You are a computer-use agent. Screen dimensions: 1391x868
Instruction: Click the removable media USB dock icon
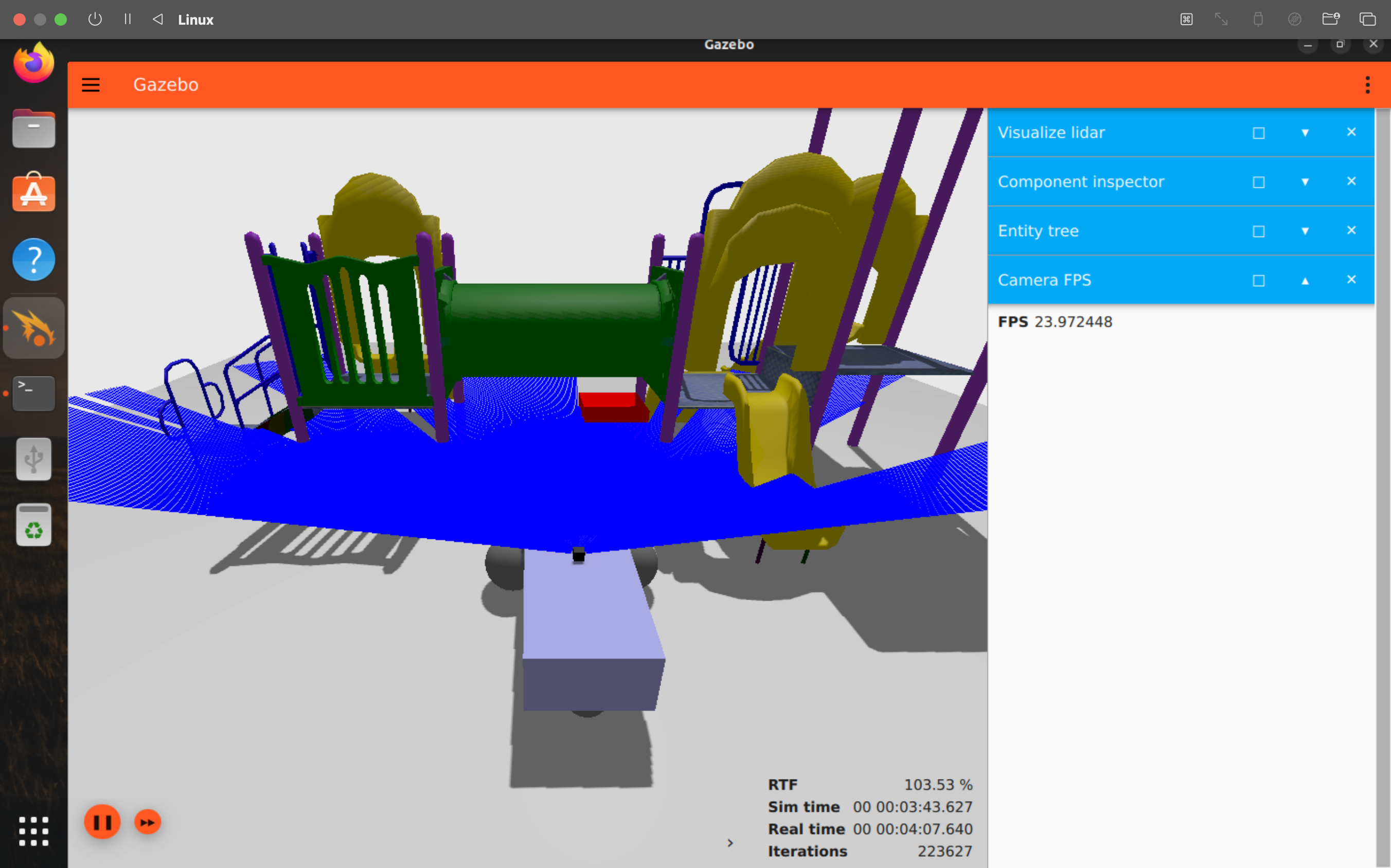click(33, 459)
